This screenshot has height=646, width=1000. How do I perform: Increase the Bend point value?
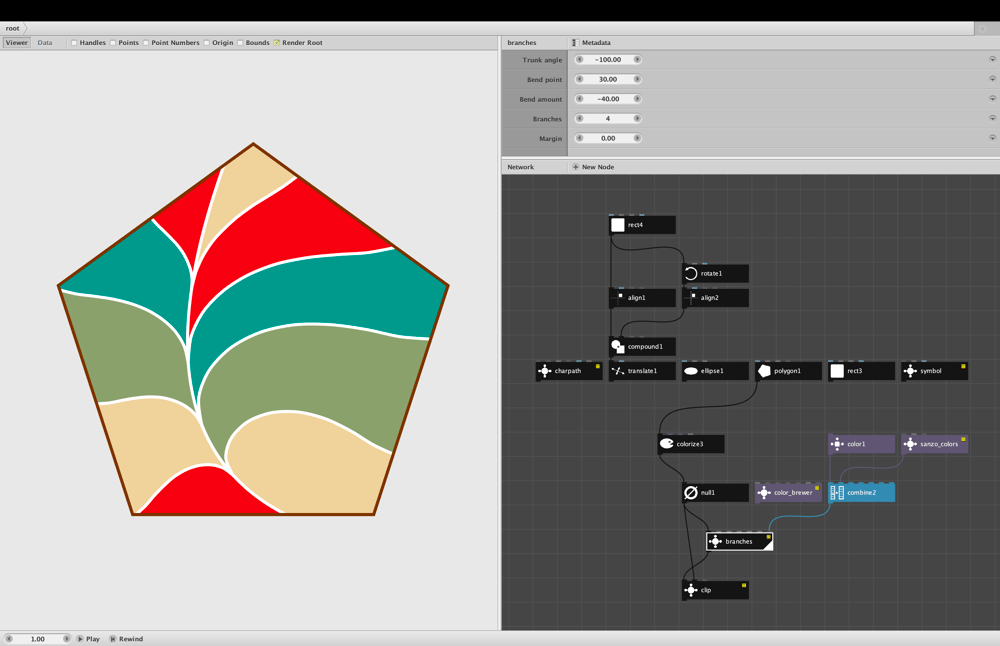click(636, 79)
